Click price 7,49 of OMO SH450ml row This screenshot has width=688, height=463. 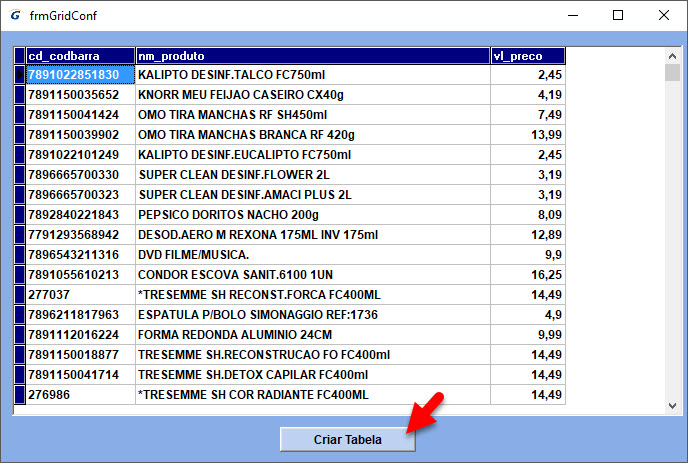coord(528,115)
